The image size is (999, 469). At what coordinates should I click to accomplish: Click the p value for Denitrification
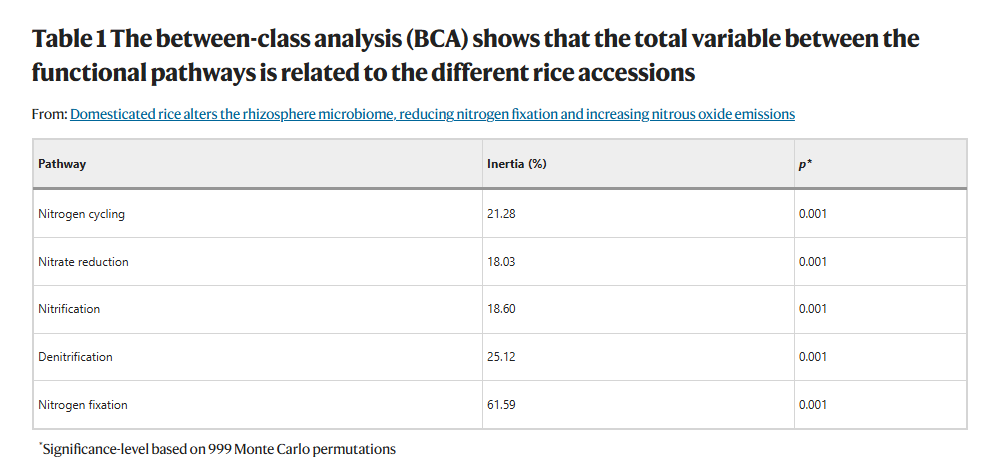coord(812,357)
